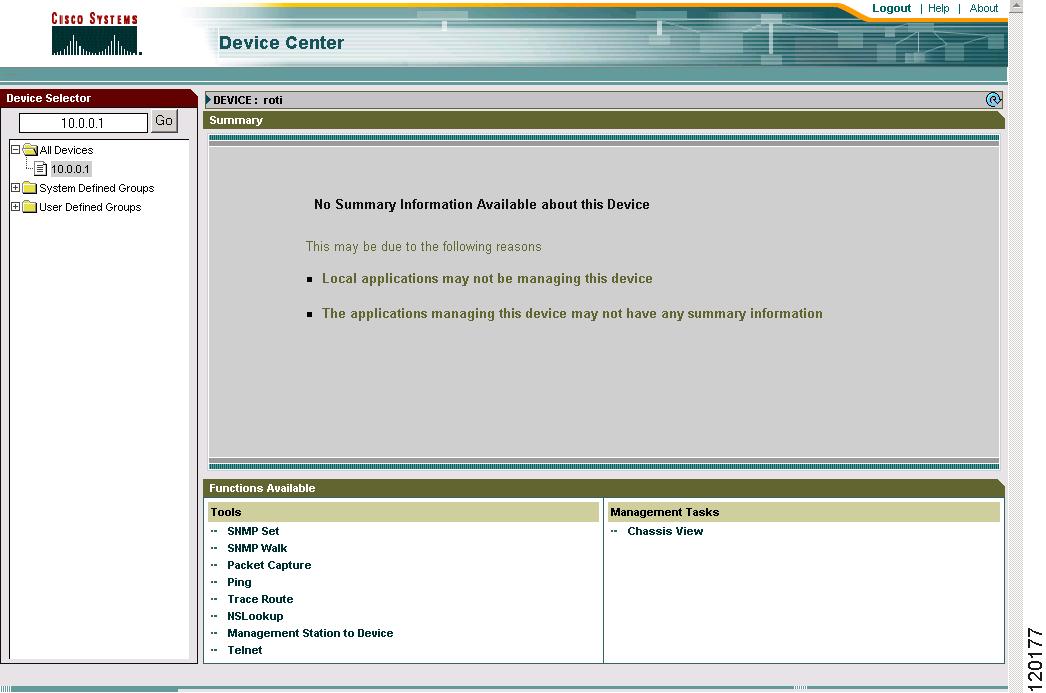
Task: Open the SNMP Set tool
Action: [x=253, y=531]
